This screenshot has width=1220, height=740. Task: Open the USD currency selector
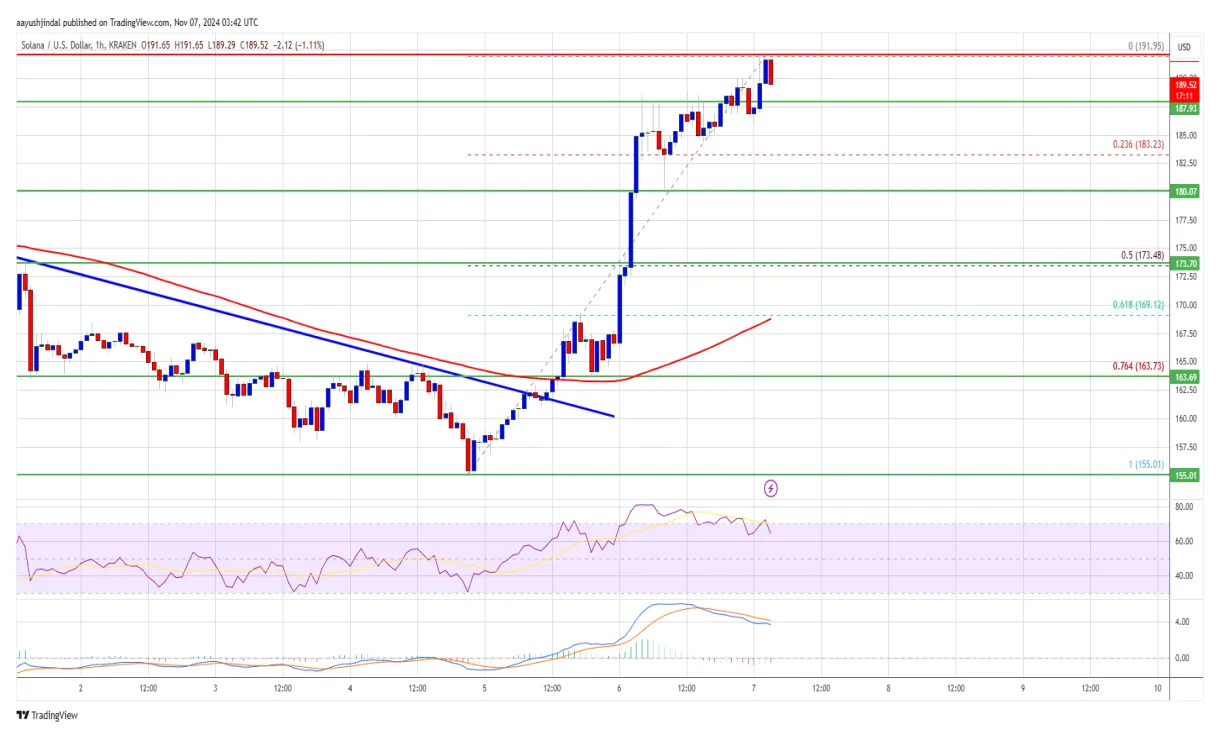1184,47
